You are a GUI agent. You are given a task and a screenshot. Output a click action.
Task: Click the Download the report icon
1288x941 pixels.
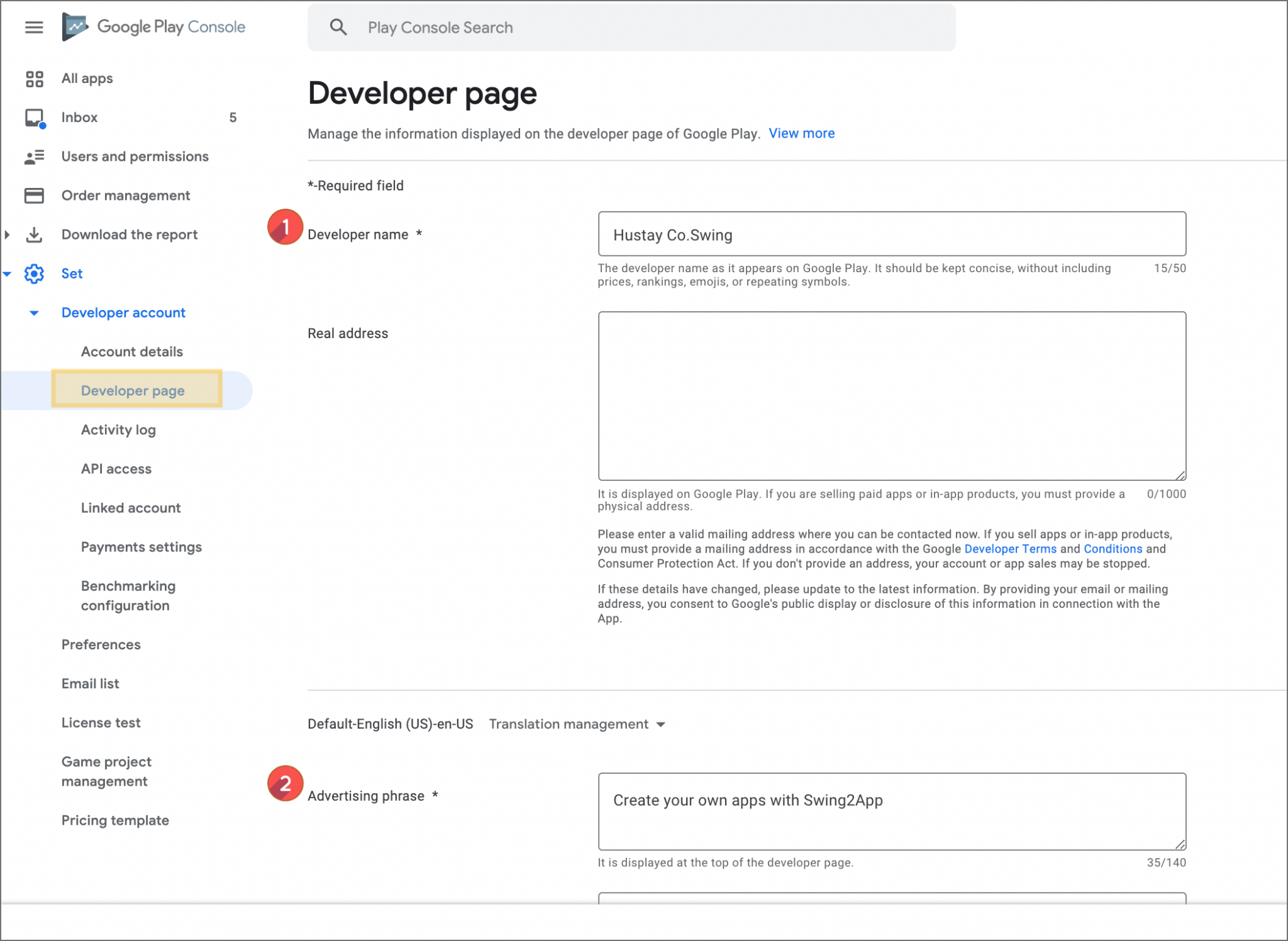[35, 234]
